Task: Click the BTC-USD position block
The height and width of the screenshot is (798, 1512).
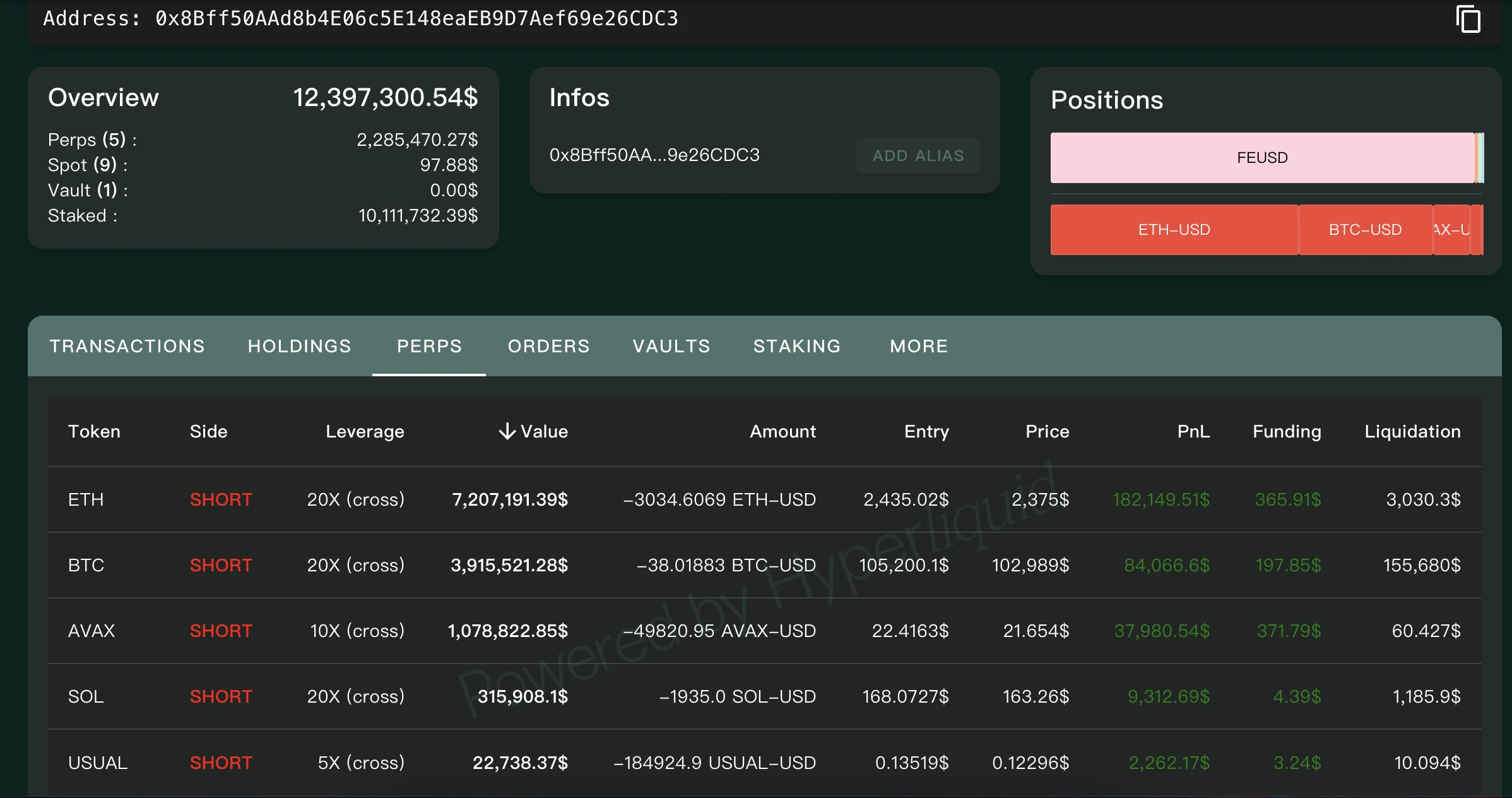Action: coord(1365,230)
